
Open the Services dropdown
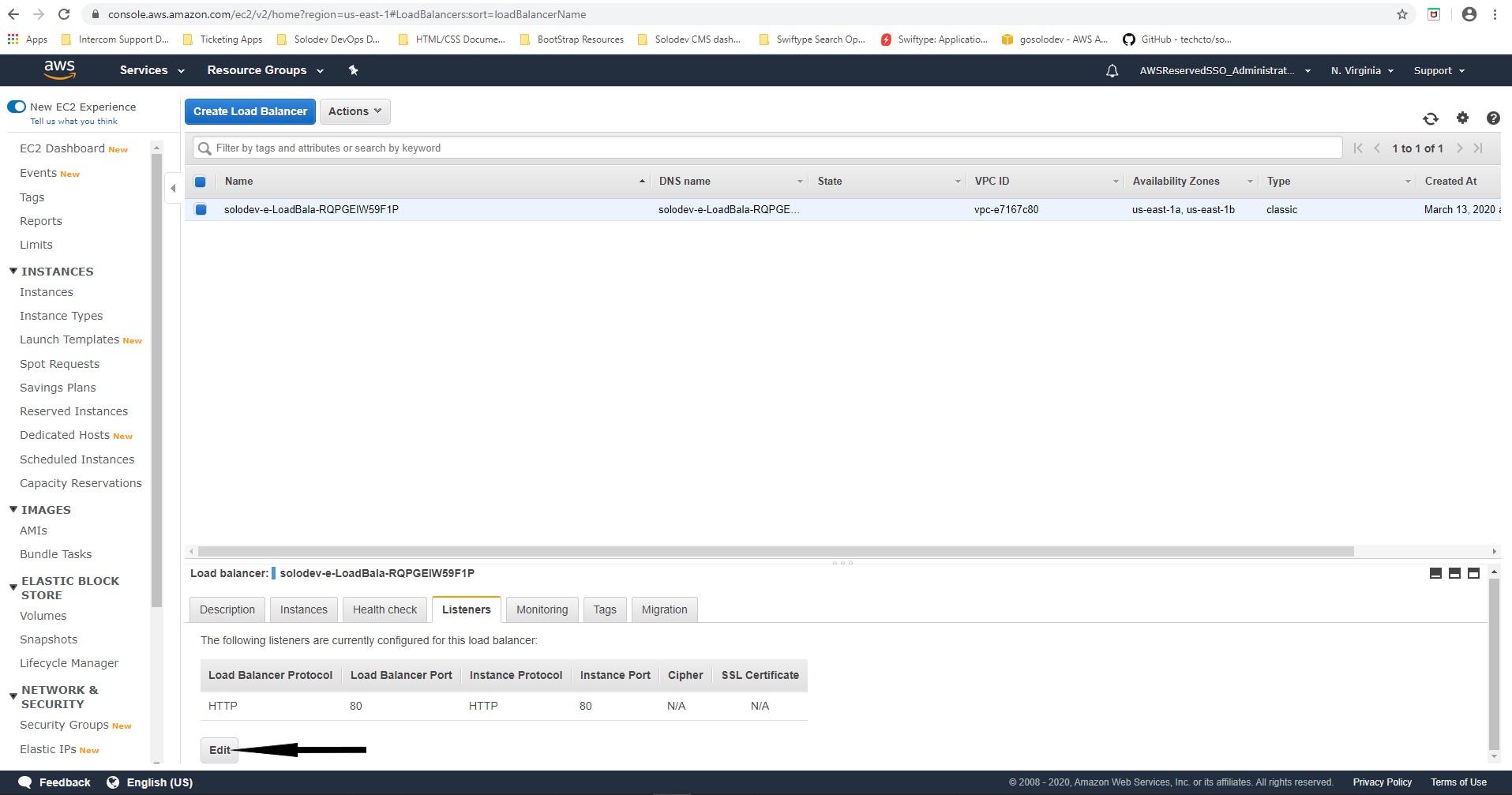152,70
